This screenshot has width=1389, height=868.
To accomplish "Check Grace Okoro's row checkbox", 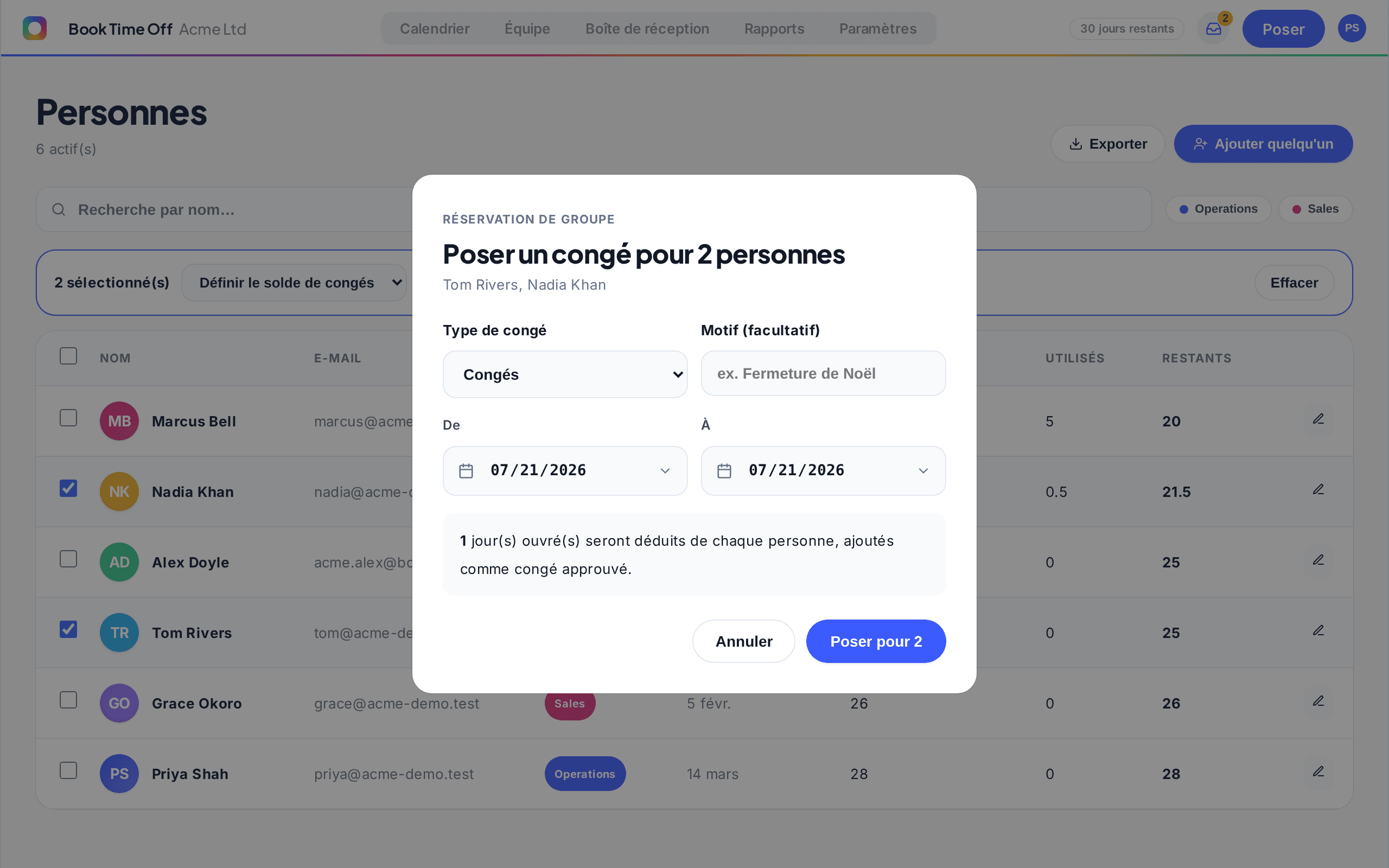I will tap(68, 700).
